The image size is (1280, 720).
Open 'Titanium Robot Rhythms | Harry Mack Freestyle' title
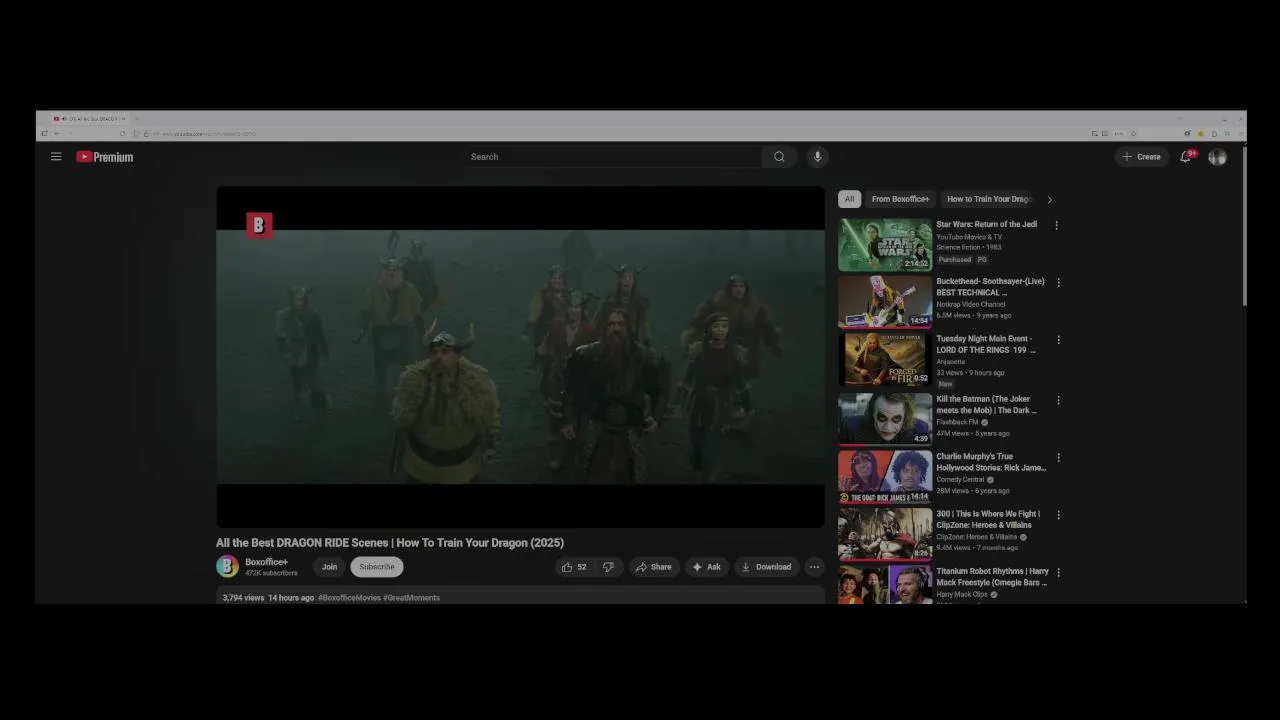(992, 577)
